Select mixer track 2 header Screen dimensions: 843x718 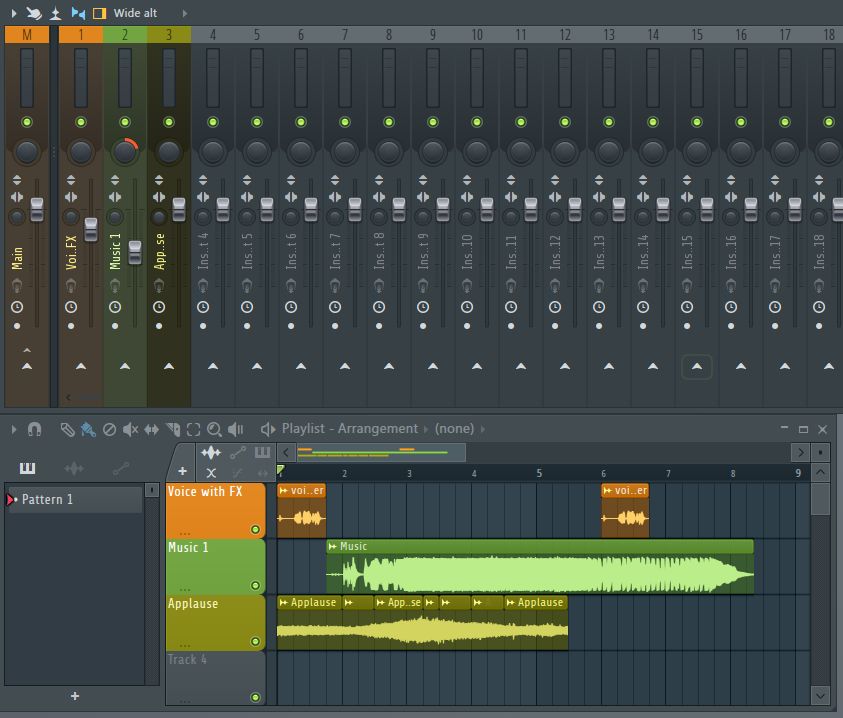(x=125, y=35)
